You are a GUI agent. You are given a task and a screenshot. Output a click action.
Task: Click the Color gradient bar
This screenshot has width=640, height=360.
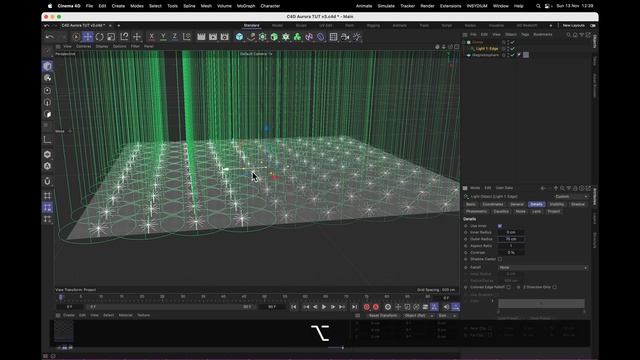541,304
